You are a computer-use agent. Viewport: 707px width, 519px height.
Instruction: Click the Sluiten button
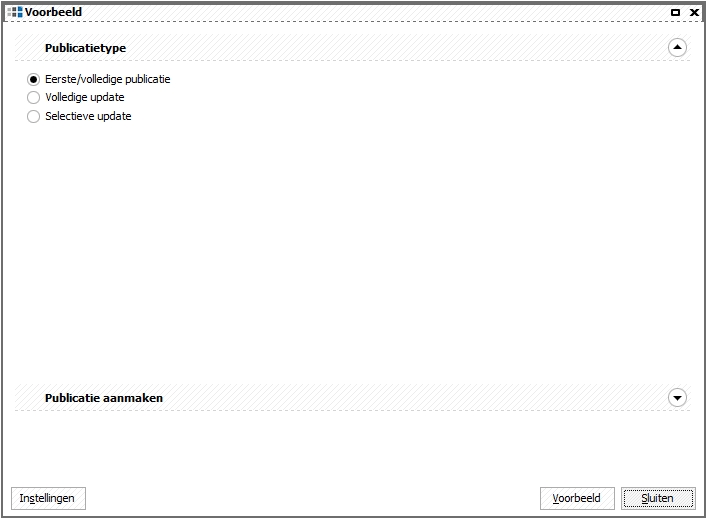point(658,498)
